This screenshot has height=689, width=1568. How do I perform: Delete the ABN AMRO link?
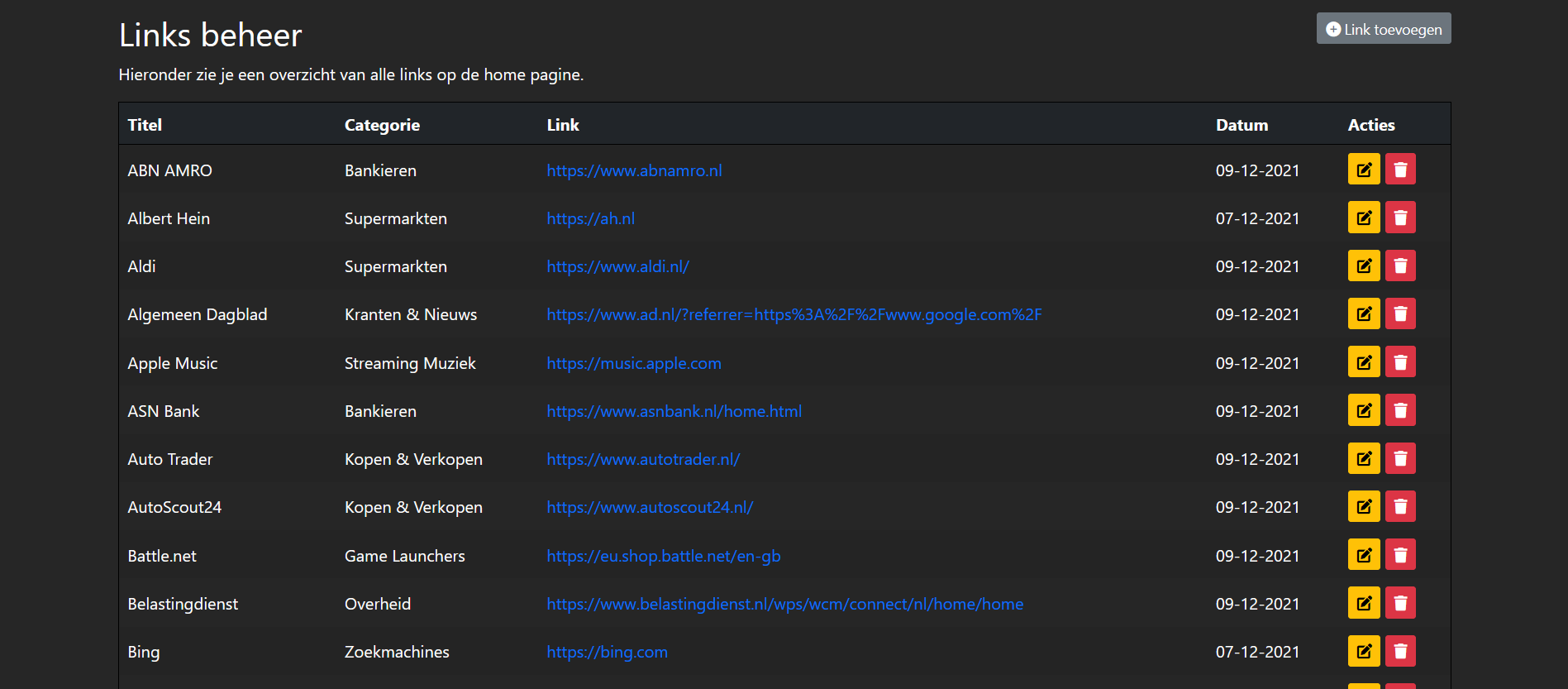[x=1400, y=170]
